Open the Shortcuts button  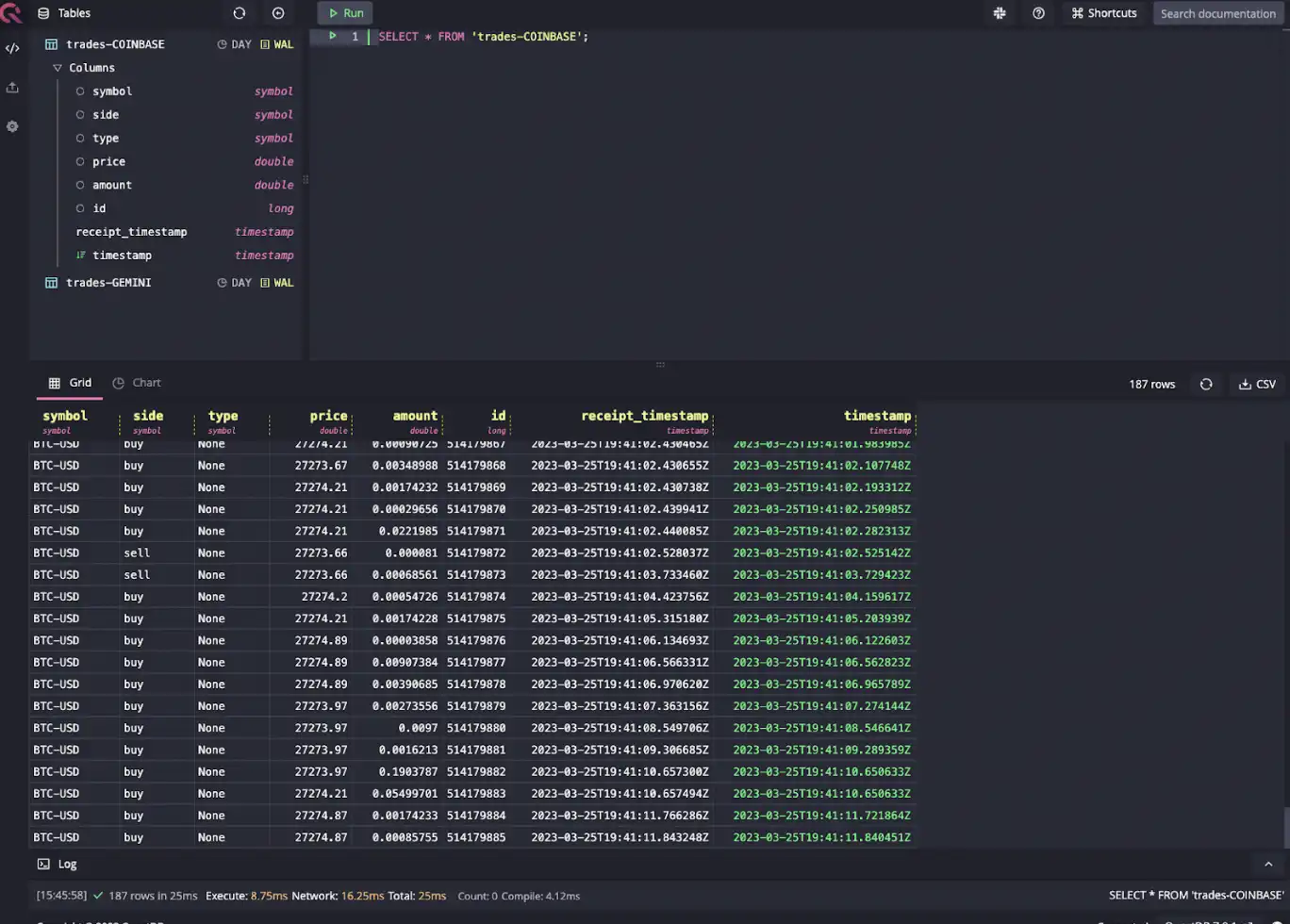(1104, 13)
